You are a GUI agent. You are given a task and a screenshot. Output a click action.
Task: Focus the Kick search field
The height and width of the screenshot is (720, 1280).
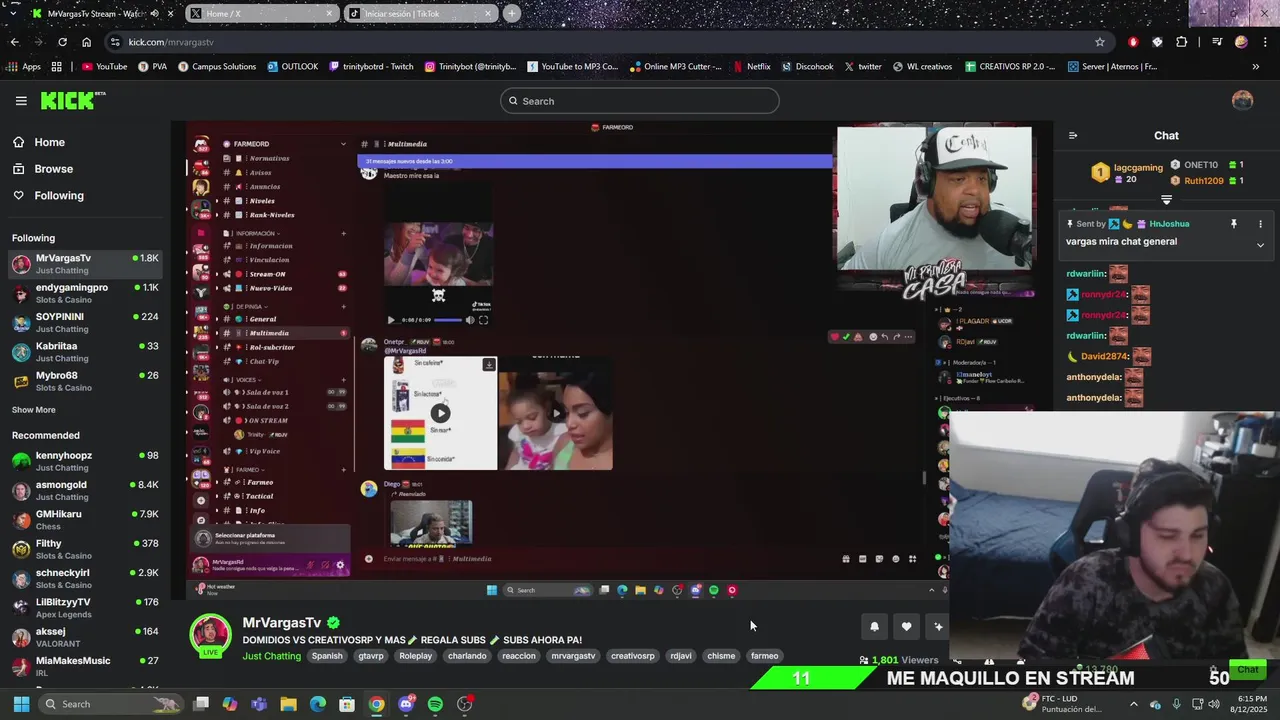point(640,101)
